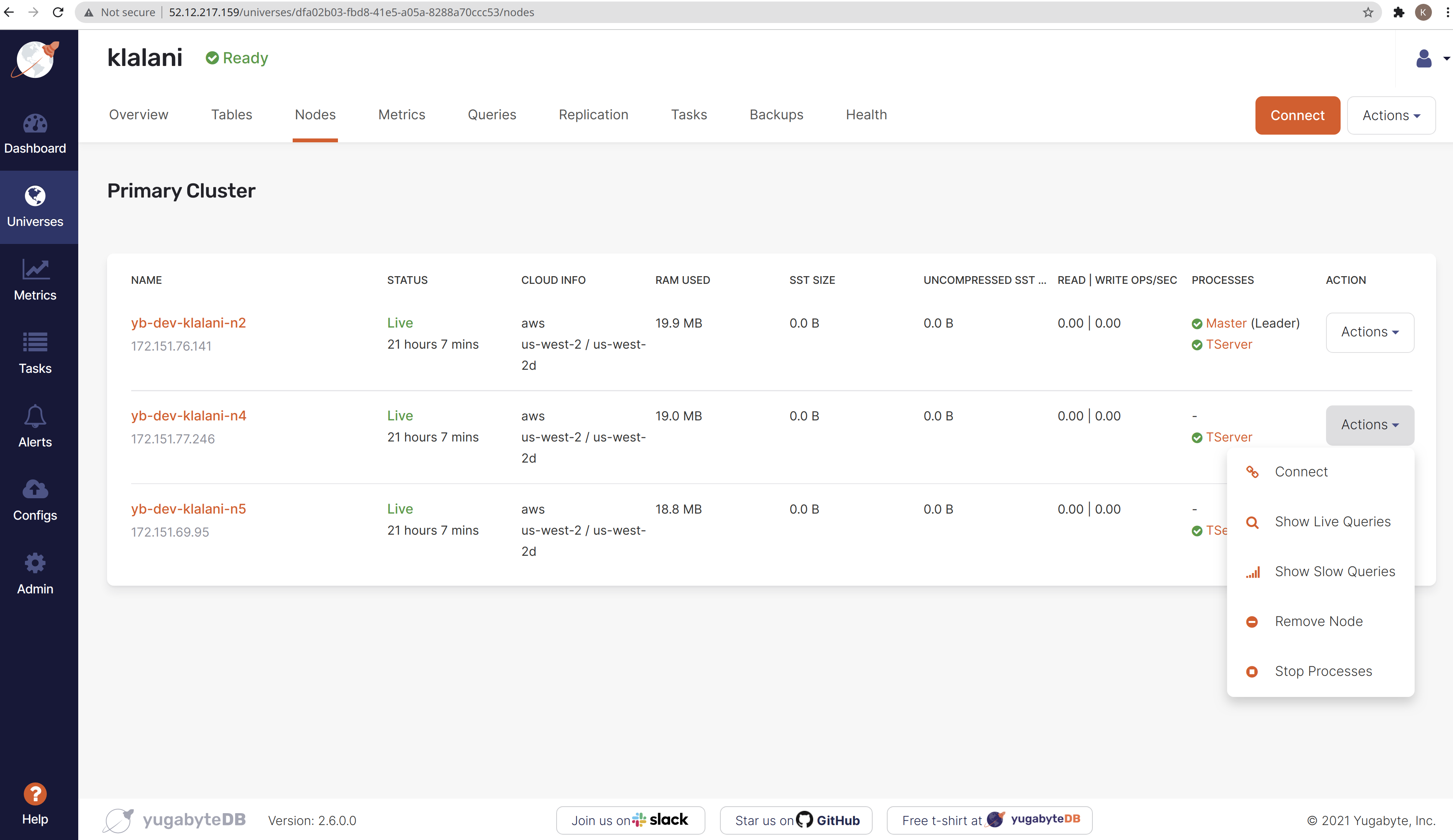Open the Admin gear icon

tap(35, 563)
